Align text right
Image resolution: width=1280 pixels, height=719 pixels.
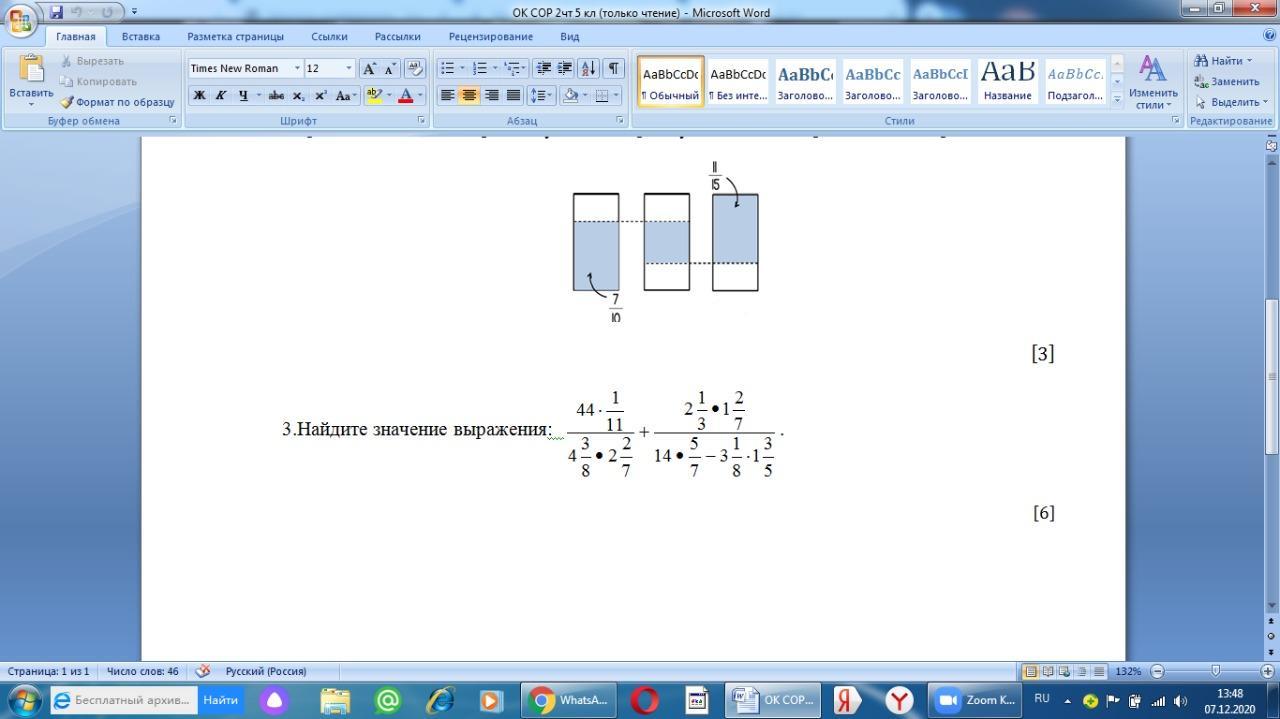coord(491,96)
